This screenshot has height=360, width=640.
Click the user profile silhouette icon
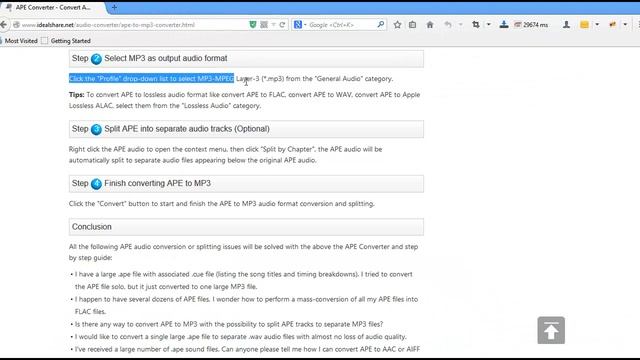(566, 25)
